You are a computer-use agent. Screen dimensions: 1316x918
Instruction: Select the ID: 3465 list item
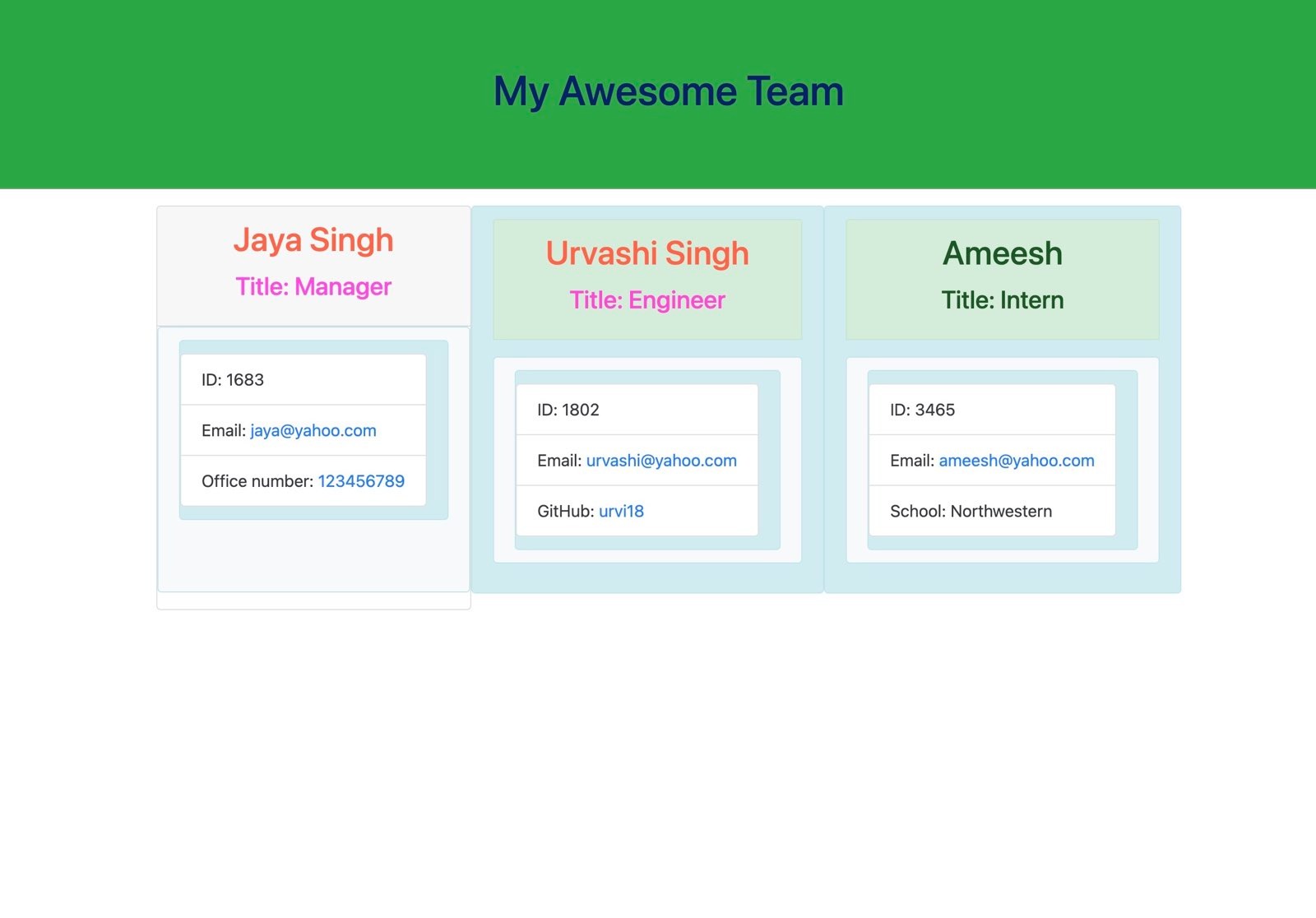[991, 410]
